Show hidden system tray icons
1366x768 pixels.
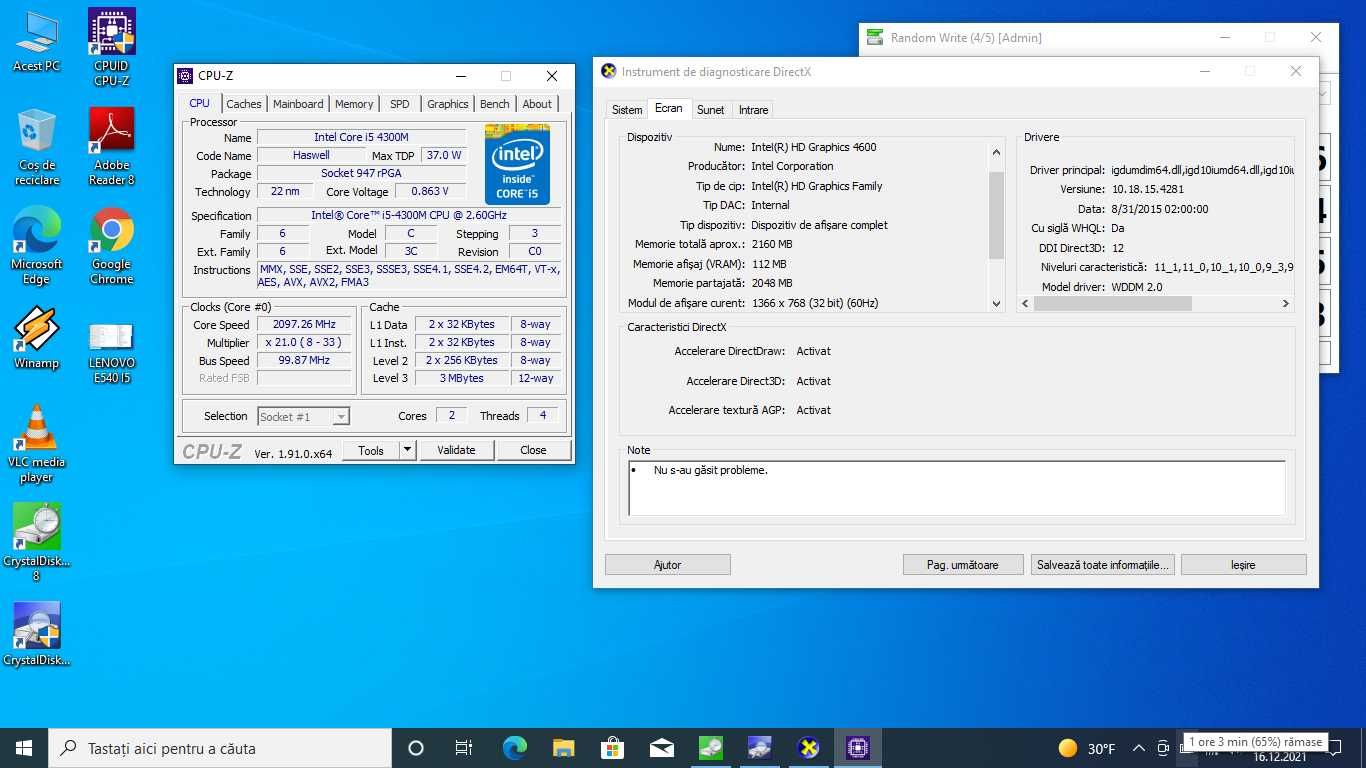click(1138, 748)
